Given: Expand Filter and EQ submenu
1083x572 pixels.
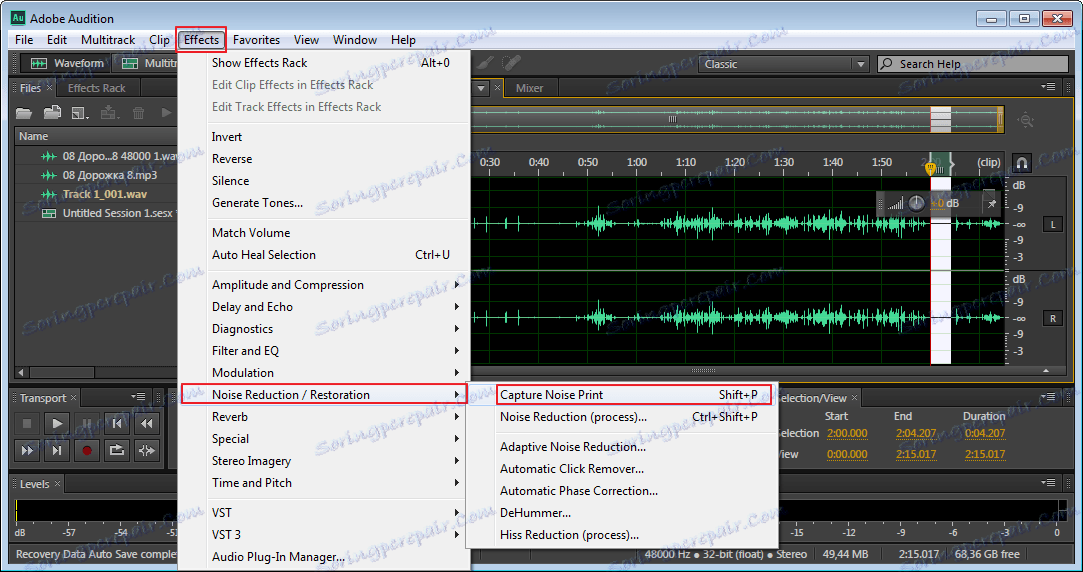Looking at the screenshot, I should (325, 351).
